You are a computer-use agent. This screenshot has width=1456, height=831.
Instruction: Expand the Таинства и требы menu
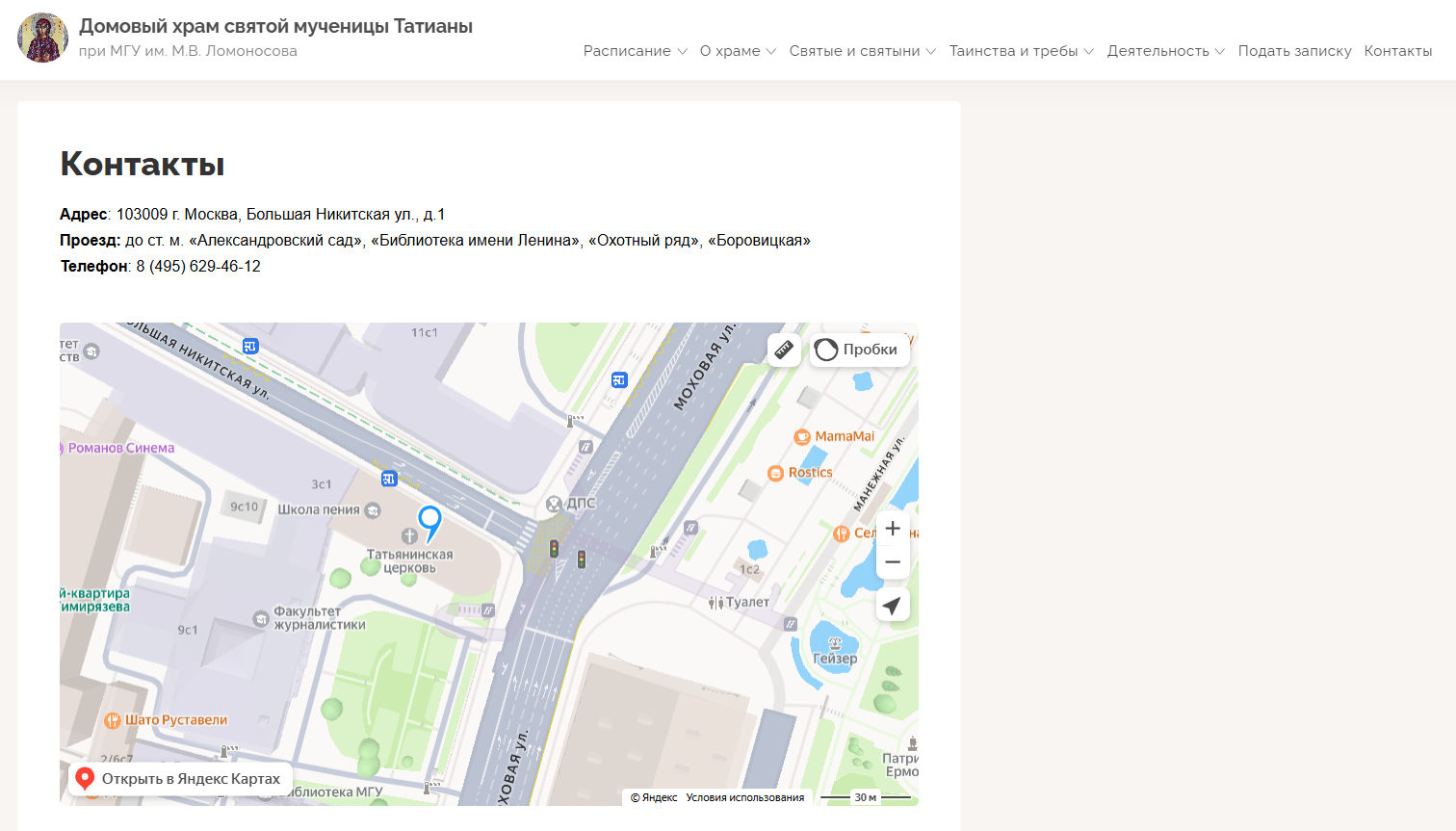point(1022,51)
